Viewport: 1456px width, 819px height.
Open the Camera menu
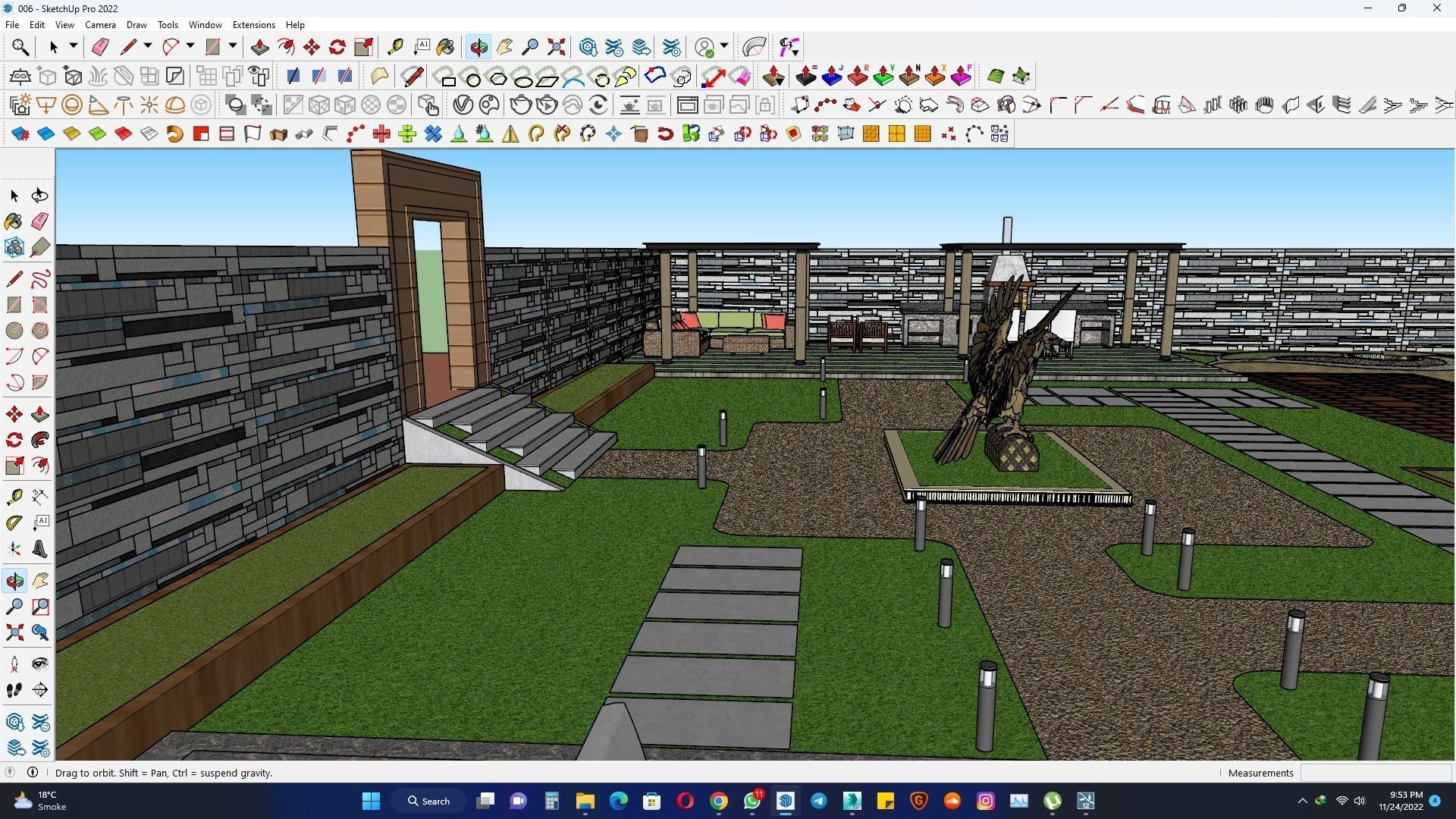click(x=100, y=25)
